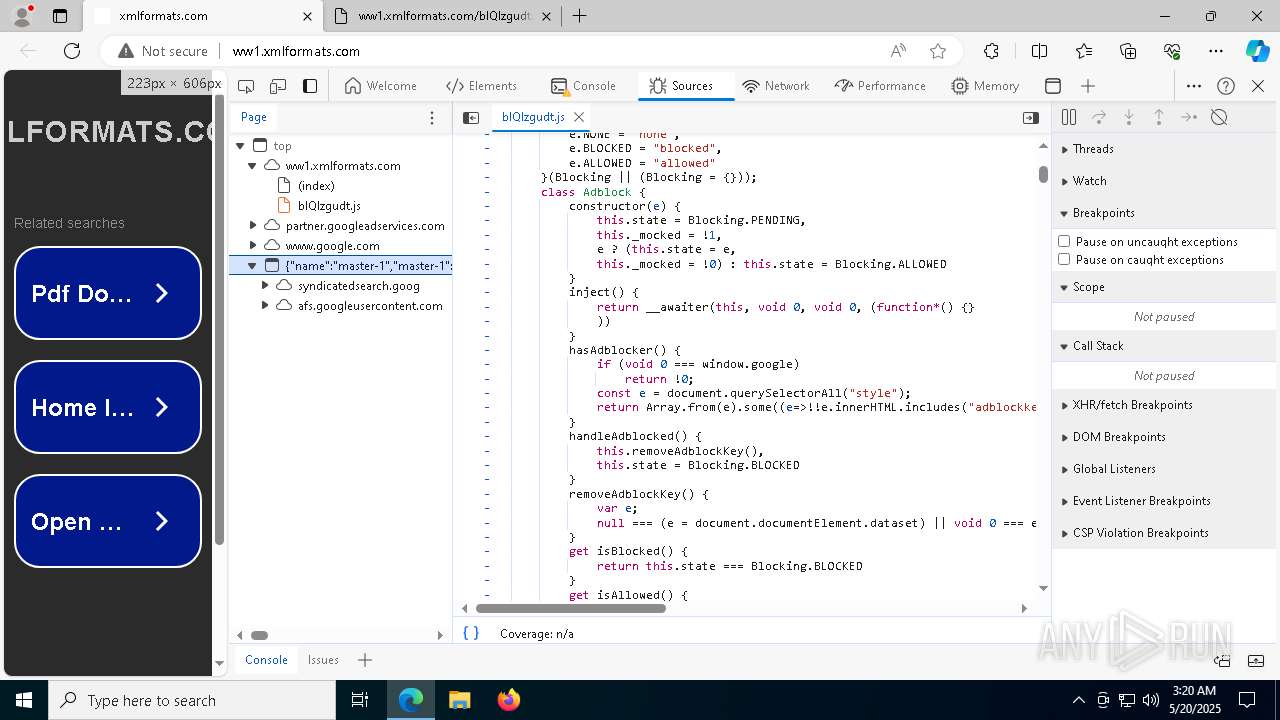
Task: Open the Page navigator tab
Action: pyautogui.click(x=254, y=117)
